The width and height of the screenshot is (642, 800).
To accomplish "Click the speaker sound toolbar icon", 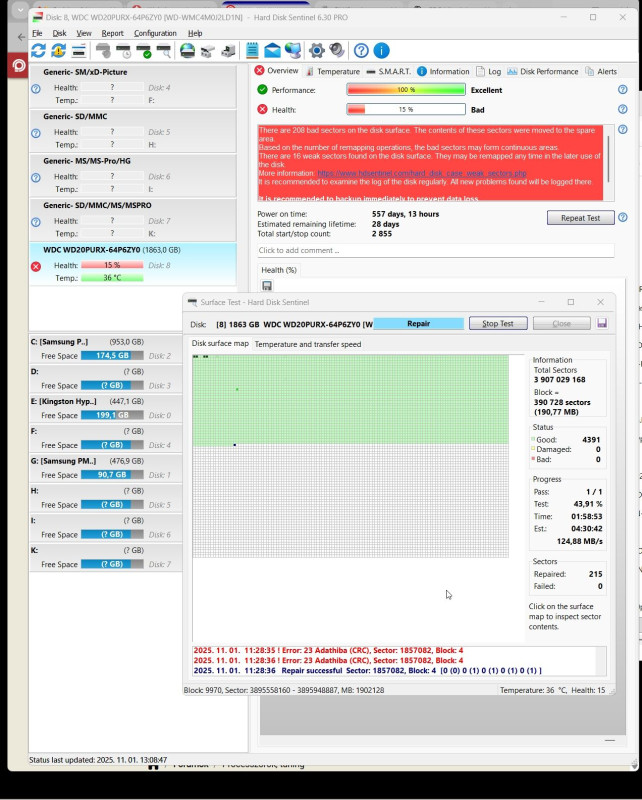I will tap(337, 51).
